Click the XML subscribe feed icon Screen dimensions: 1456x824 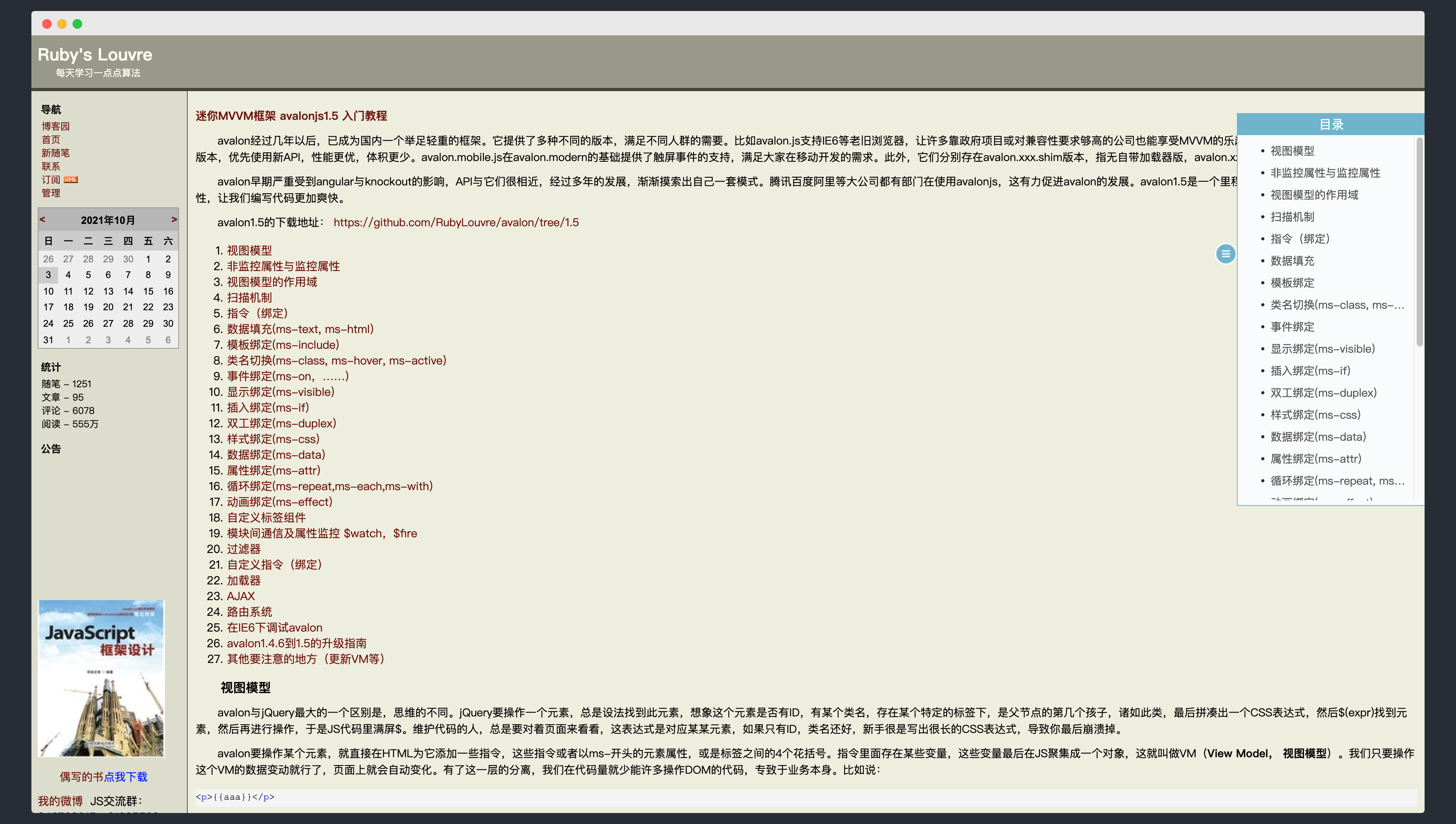(x=71, y=180)
